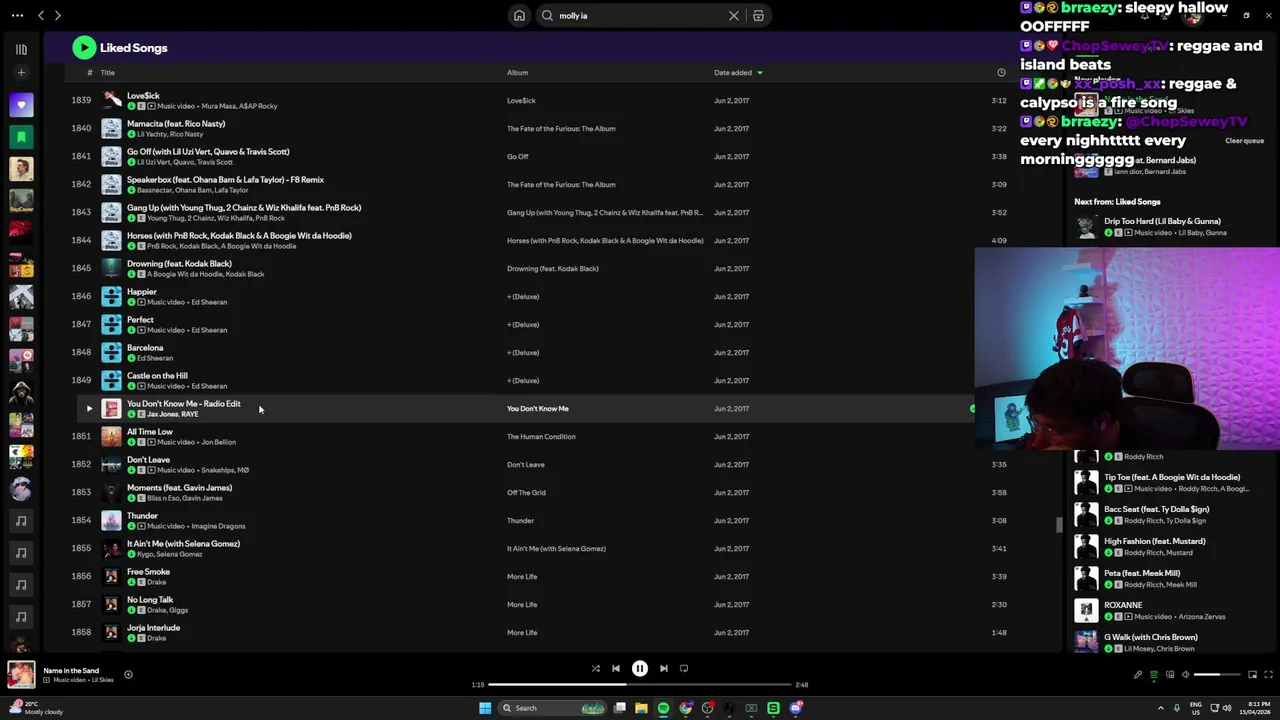
Task: Select 'G Walk (with Chris Brown)' in queue
Action: [1151, 638]
